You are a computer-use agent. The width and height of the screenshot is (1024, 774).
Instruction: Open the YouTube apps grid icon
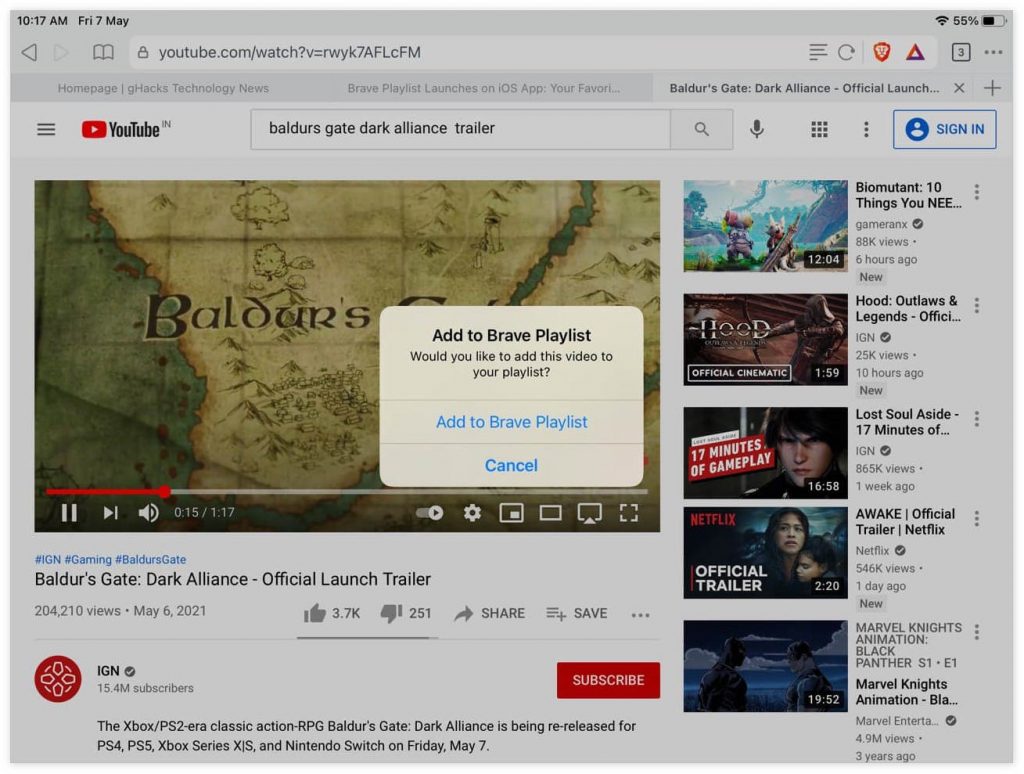(819, 129)
